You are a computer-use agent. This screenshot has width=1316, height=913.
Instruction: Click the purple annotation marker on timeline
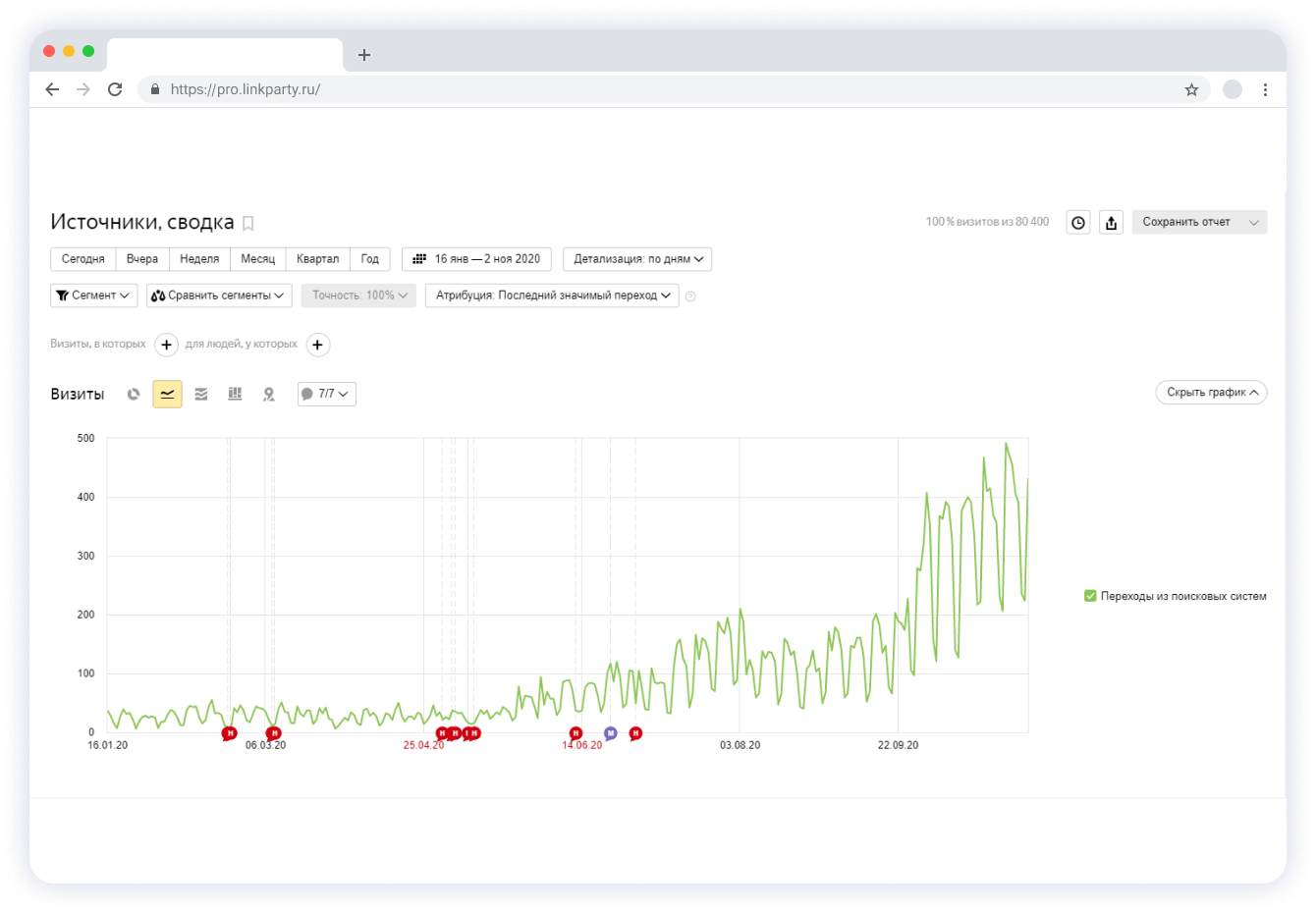point(610,733)
